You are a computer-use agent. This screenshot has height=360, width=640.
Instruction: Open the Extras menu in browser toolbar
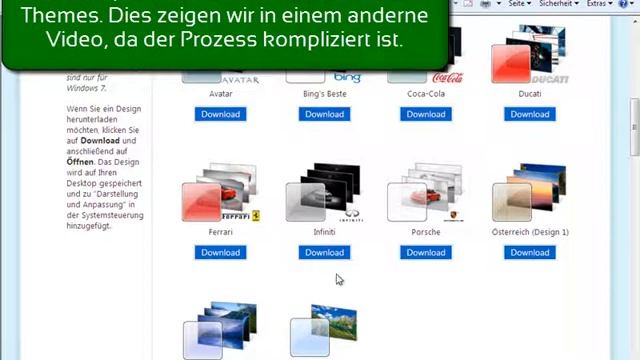click(x=600, y=4)
